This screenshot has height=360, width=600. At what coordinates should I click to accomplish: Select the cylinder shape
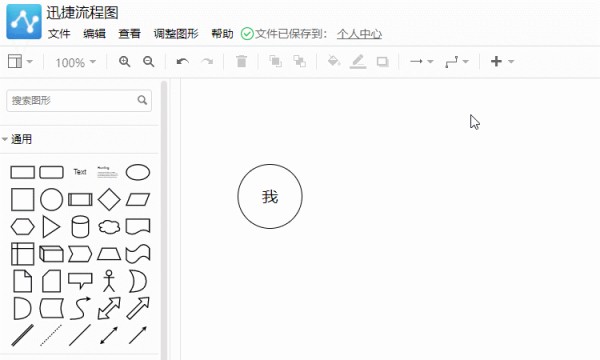[80, 227]
